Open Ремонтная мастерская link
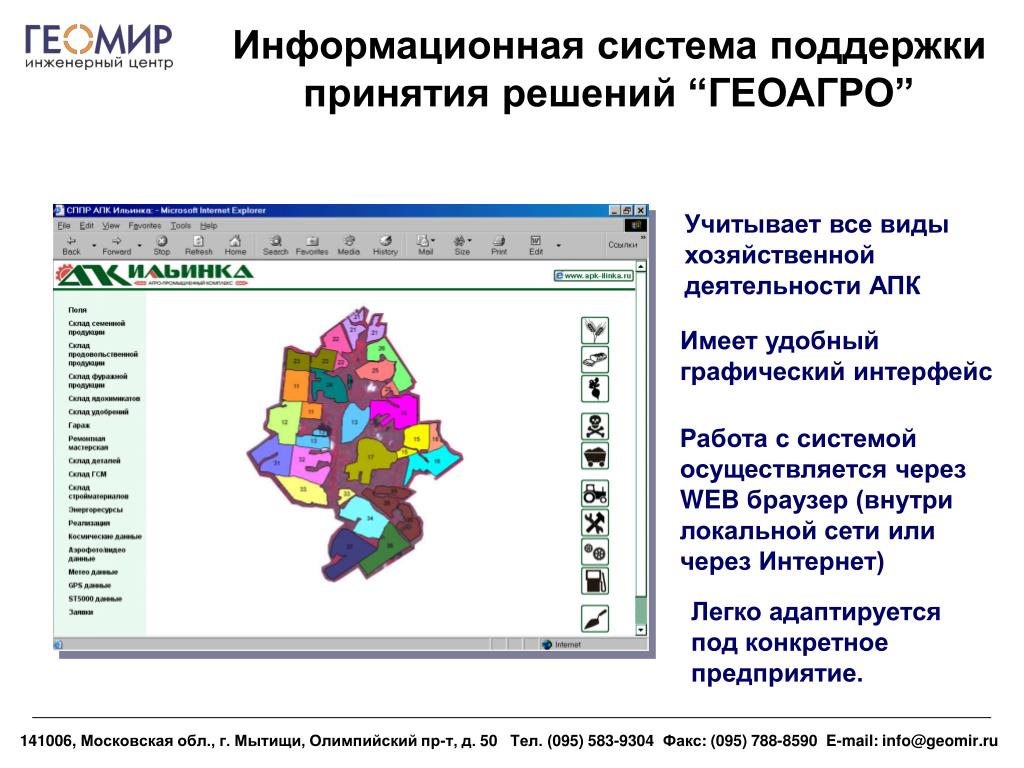The height and width of the screenshot is (768, 1024). tap(88, 443)
